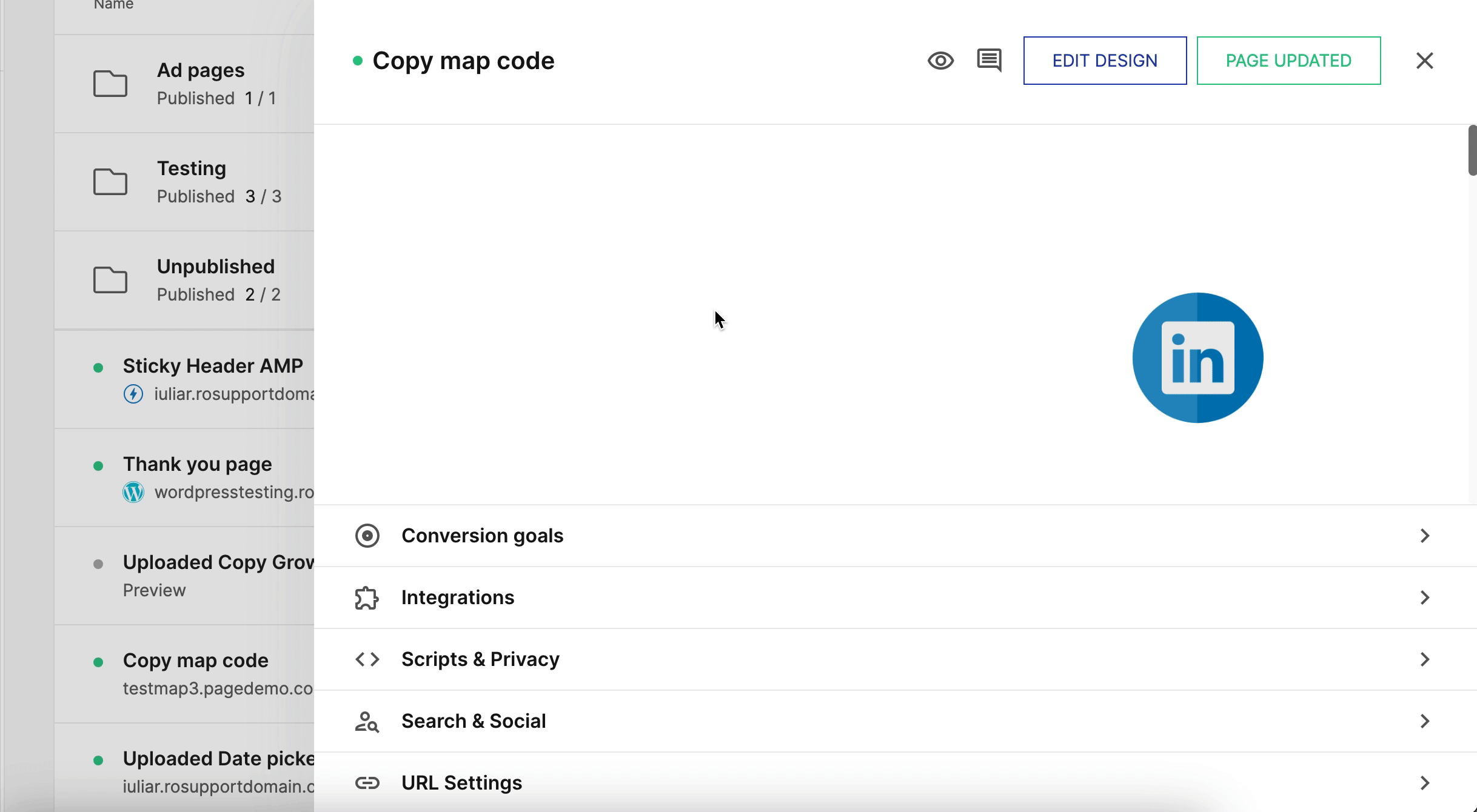
Task: Click the Integrations puzzle piece icon
Action: (367, 597)
